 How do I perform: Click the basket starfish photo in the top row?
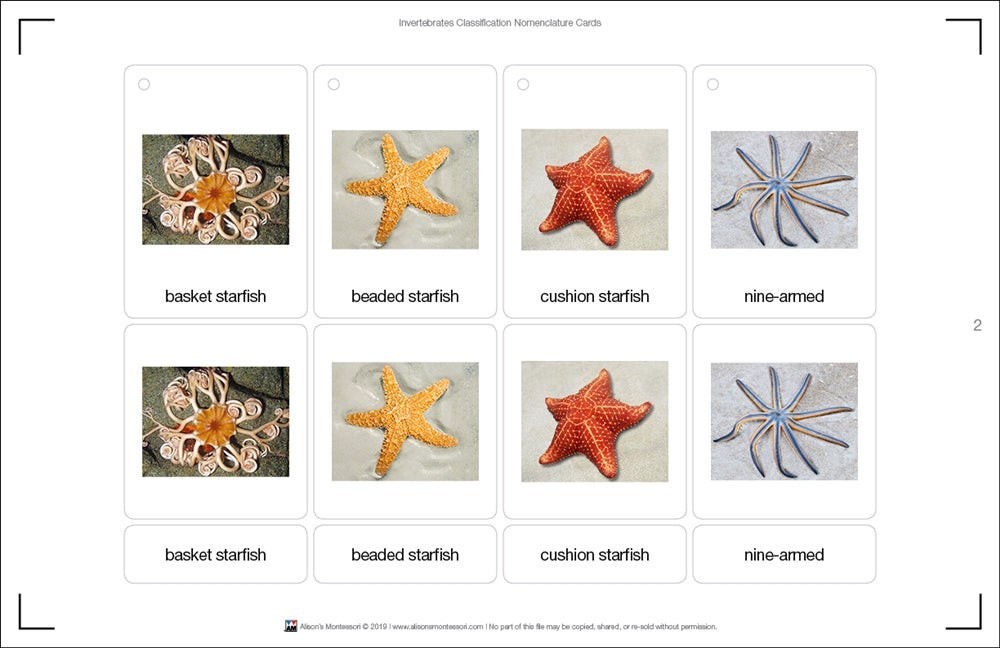pyautogui.click(x=216, y=189)
